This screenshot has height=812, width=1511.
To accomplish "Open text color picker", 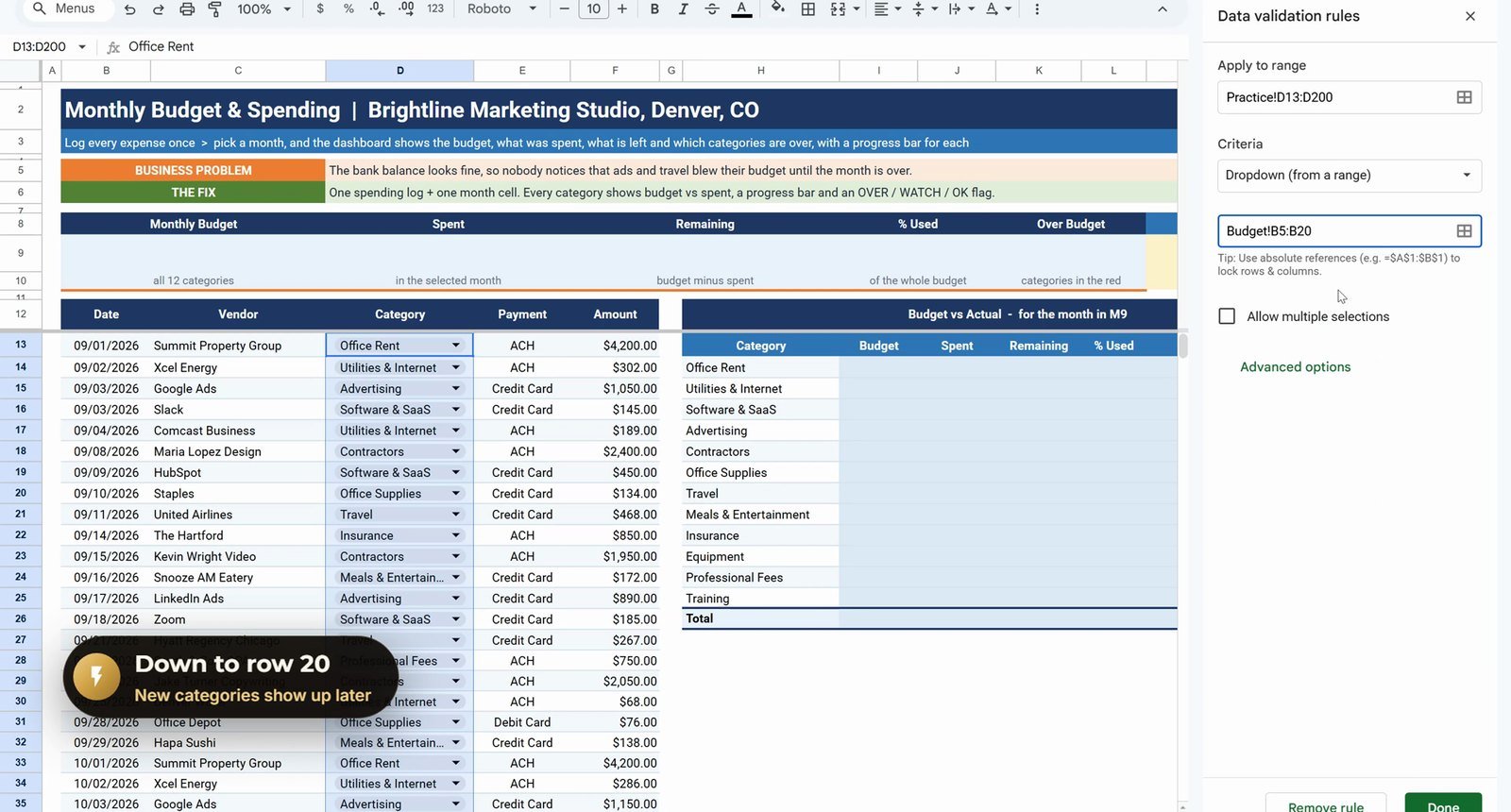I will tap(742, 8).
